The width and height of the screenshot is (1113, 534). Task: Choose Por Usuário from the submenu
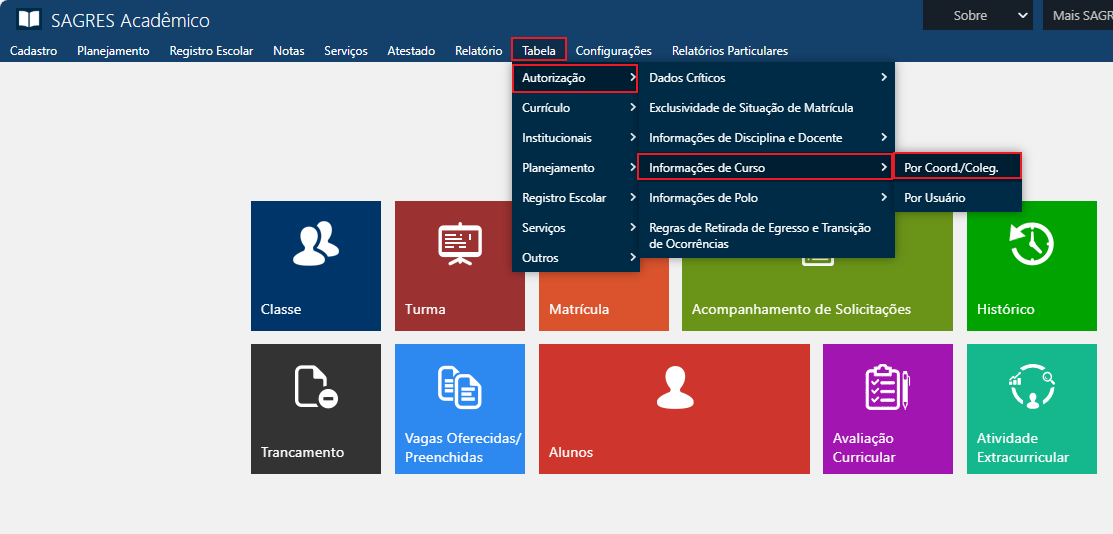[956, 198]
